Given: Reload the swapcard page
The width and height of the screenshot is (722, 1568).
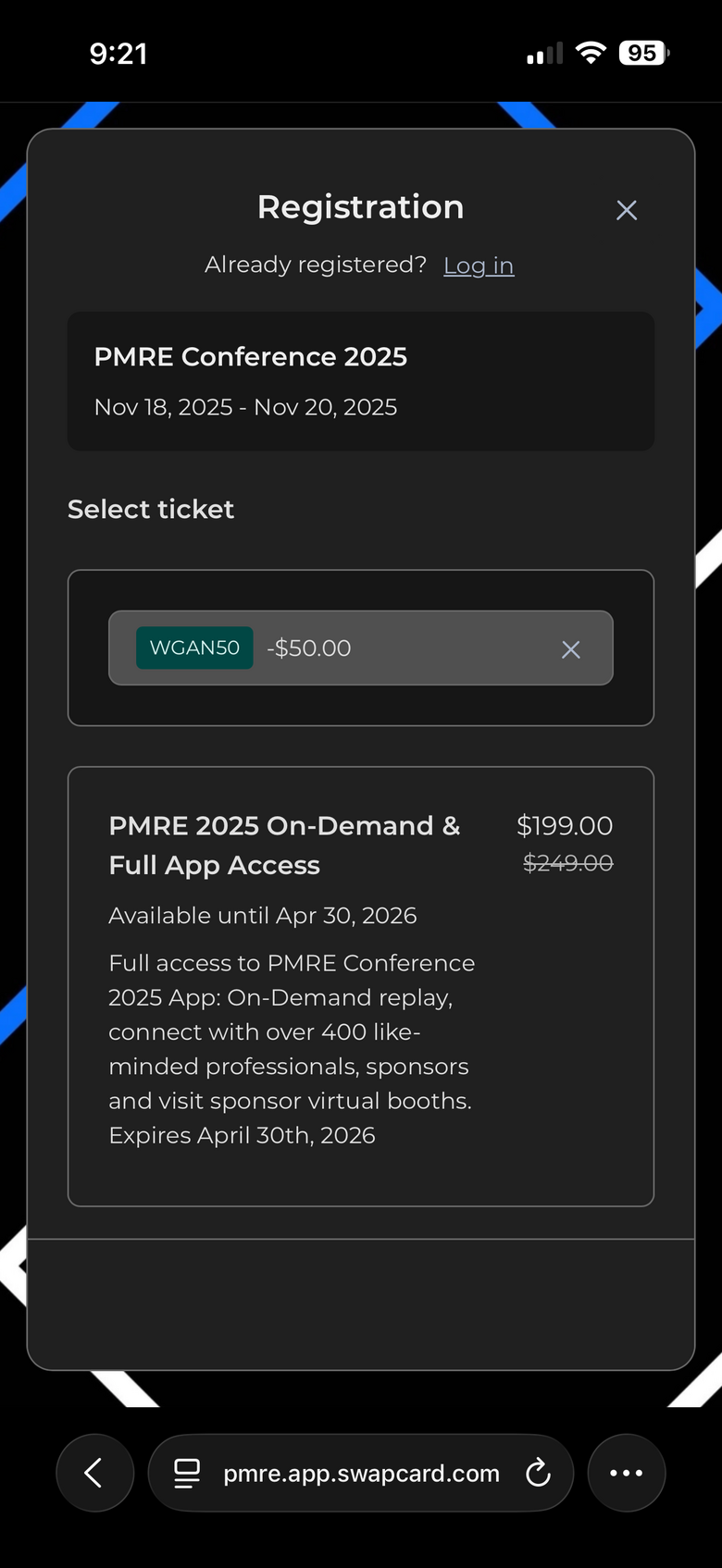Looking at the screenshot, I should pos(538,1473).
